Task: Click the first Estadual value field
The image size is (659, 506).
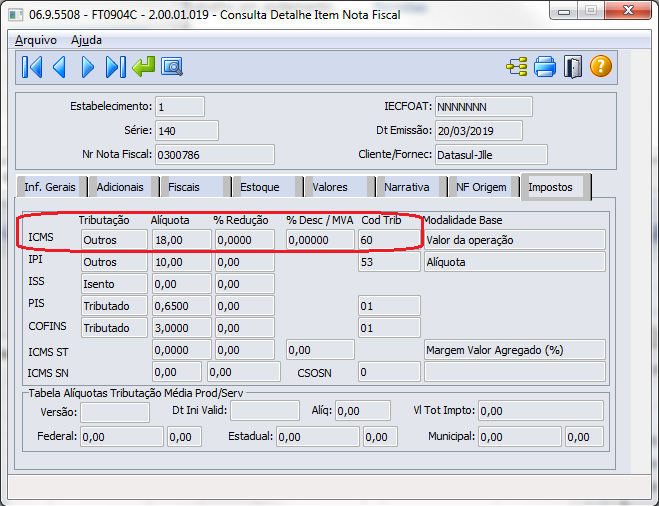Action: 318,437
